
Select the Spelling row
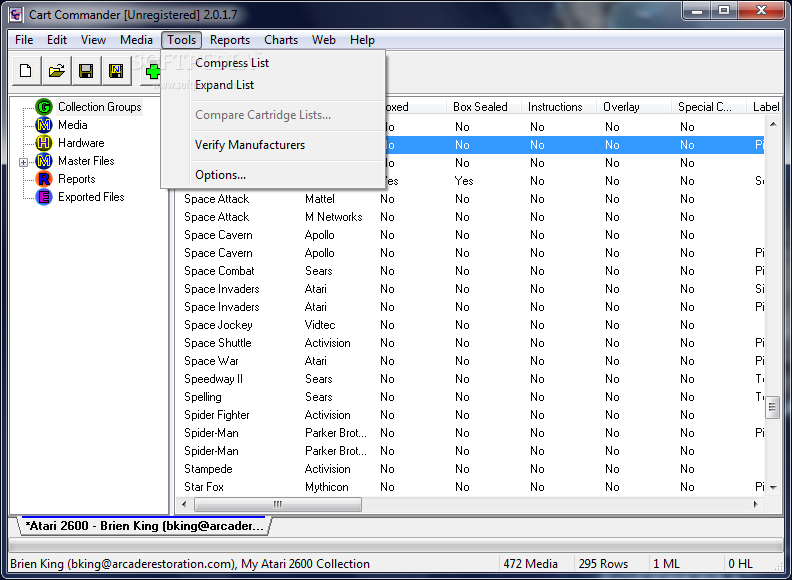(x=470, y=397)
